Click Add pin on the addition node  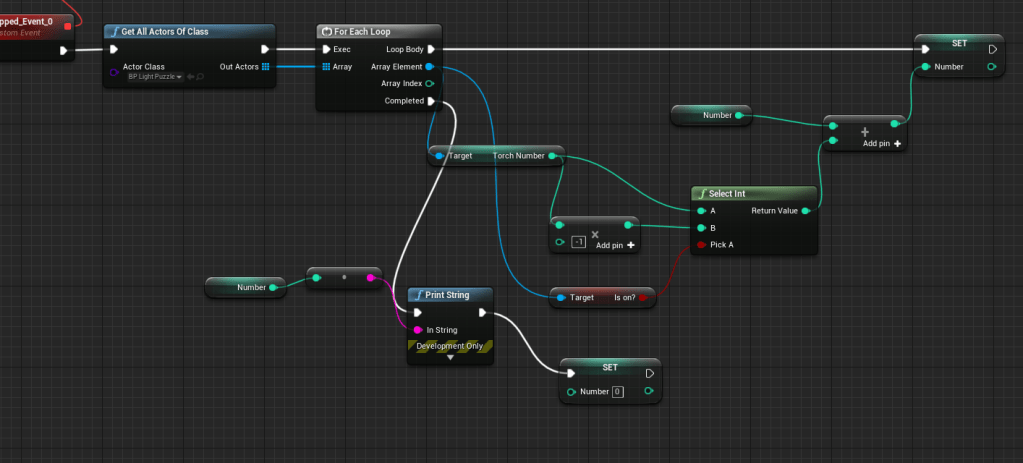tap(884, 144)
